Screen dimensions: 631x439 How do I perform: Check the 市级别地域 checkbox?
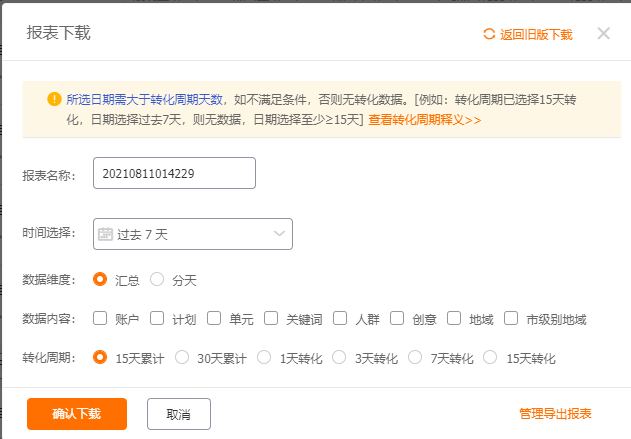pos(511,318)
